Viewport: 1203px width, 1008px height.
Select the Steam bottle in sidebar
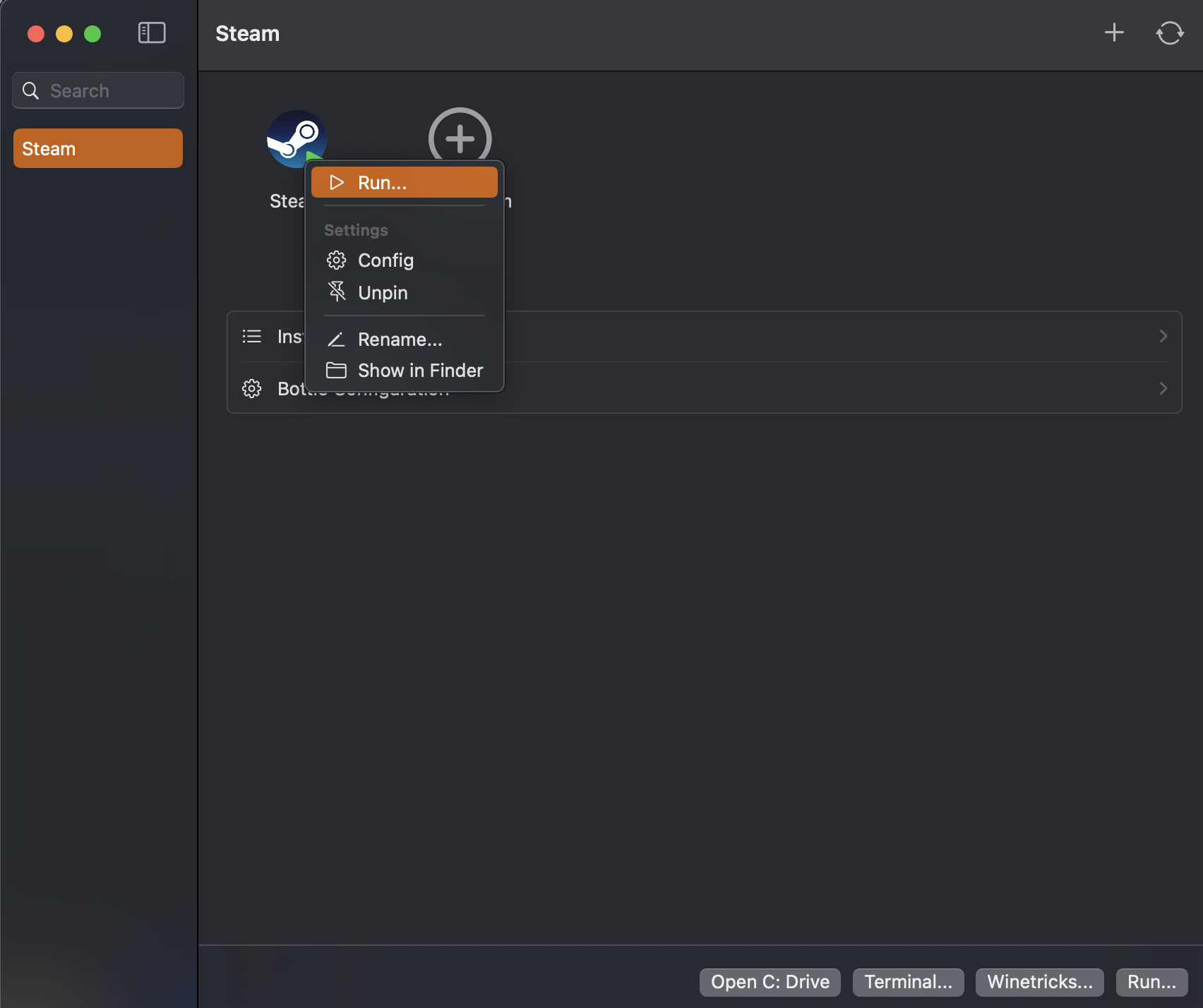click(x=98, y=149)
